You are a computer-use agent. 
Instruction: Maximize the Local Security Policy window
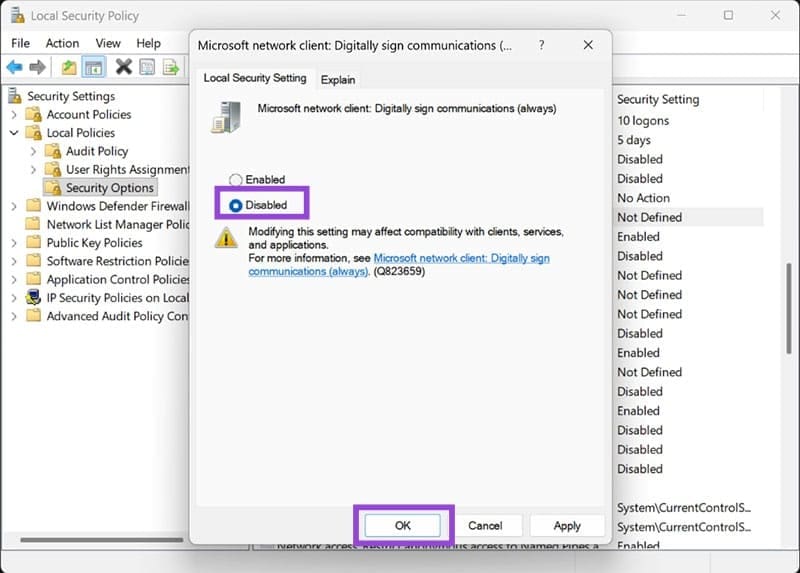pyautogui.click(x=728, y=15)
